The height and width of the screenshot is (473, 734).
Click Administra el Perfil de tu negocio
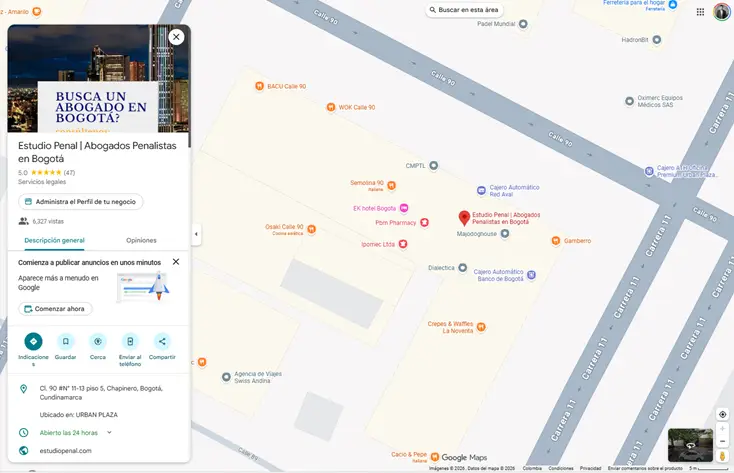coord(80,202)
